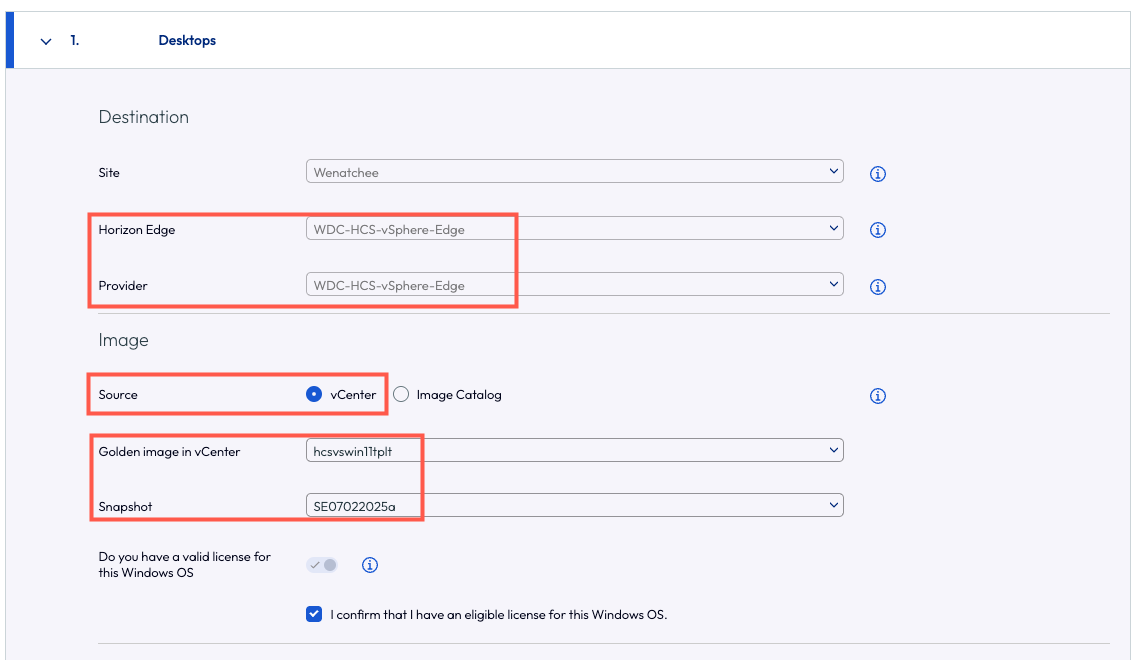Click the Image section heading
Image resolution: width=1144 pixels, height=660 pixels.
tap(123, 340)
